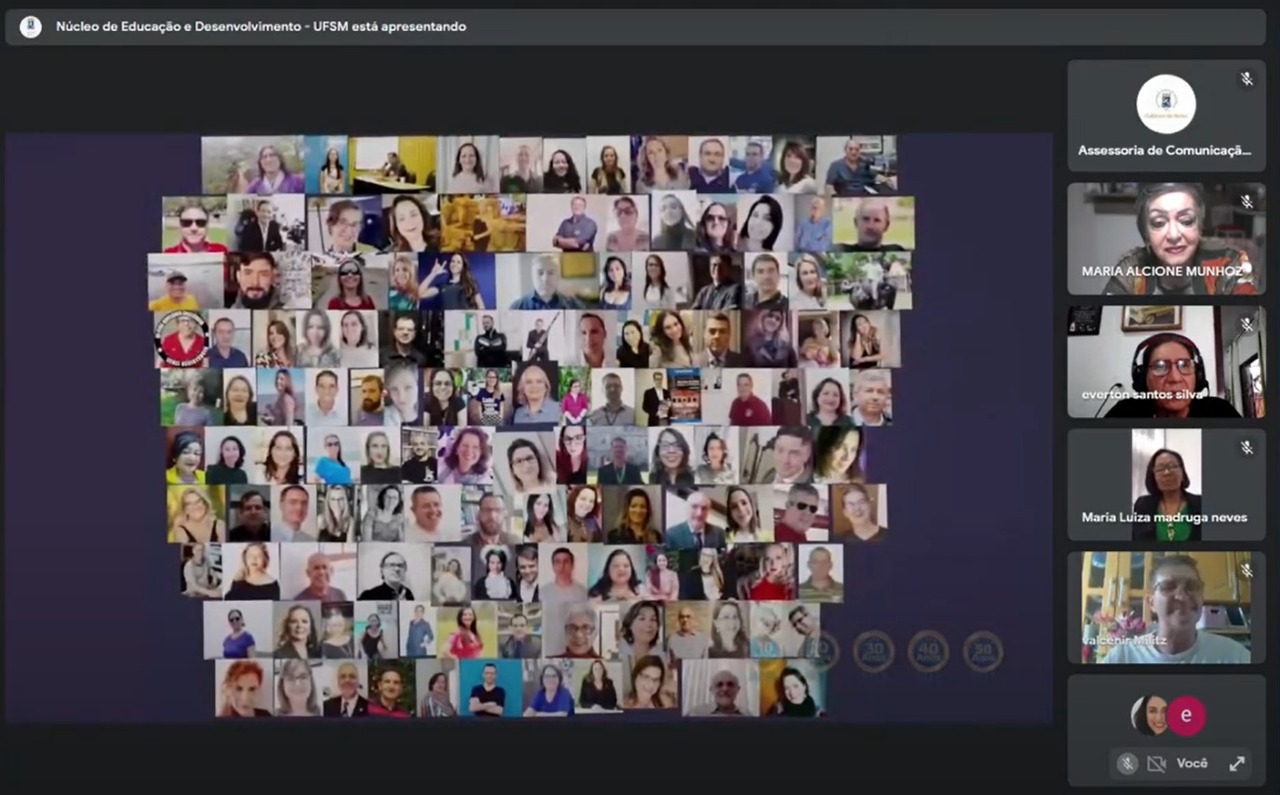This screenshot has height=795, width=1280.
Task: Click the presenter avatar icon in top bar
Action: click(31, 27)
